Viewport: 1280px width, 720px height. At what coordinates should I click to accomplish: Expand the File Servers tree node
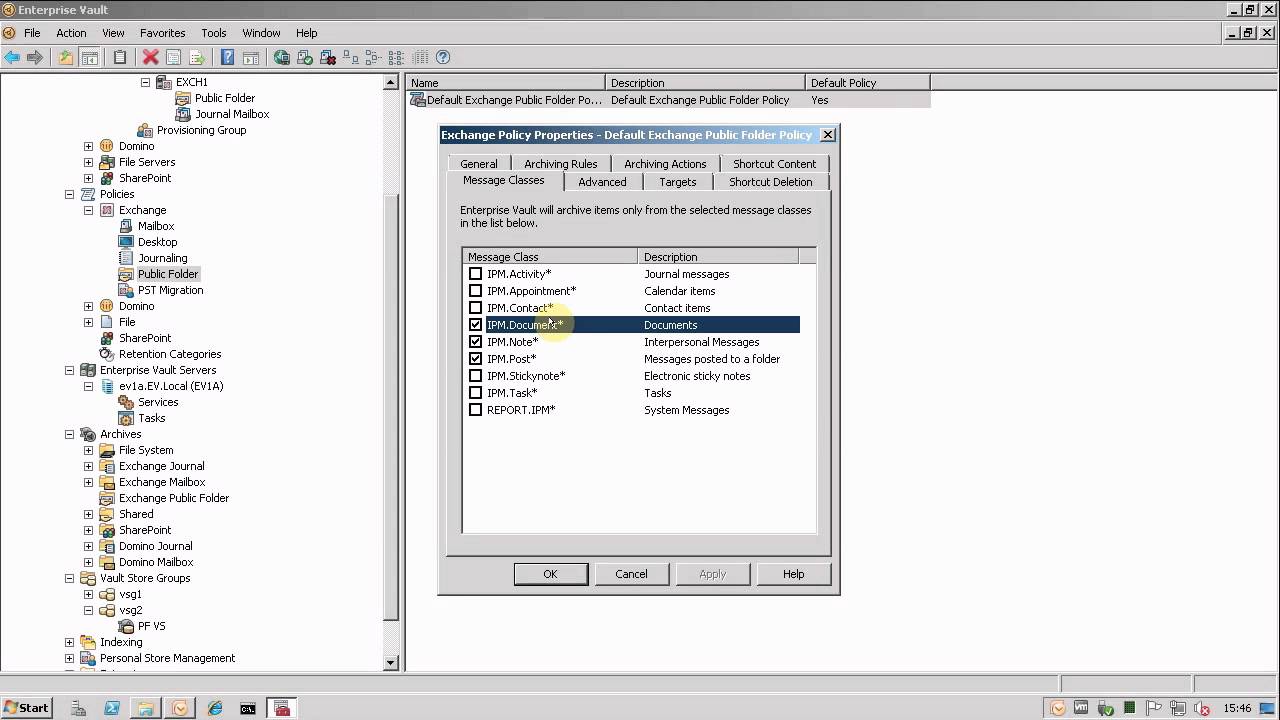click(x=88, y=162)
